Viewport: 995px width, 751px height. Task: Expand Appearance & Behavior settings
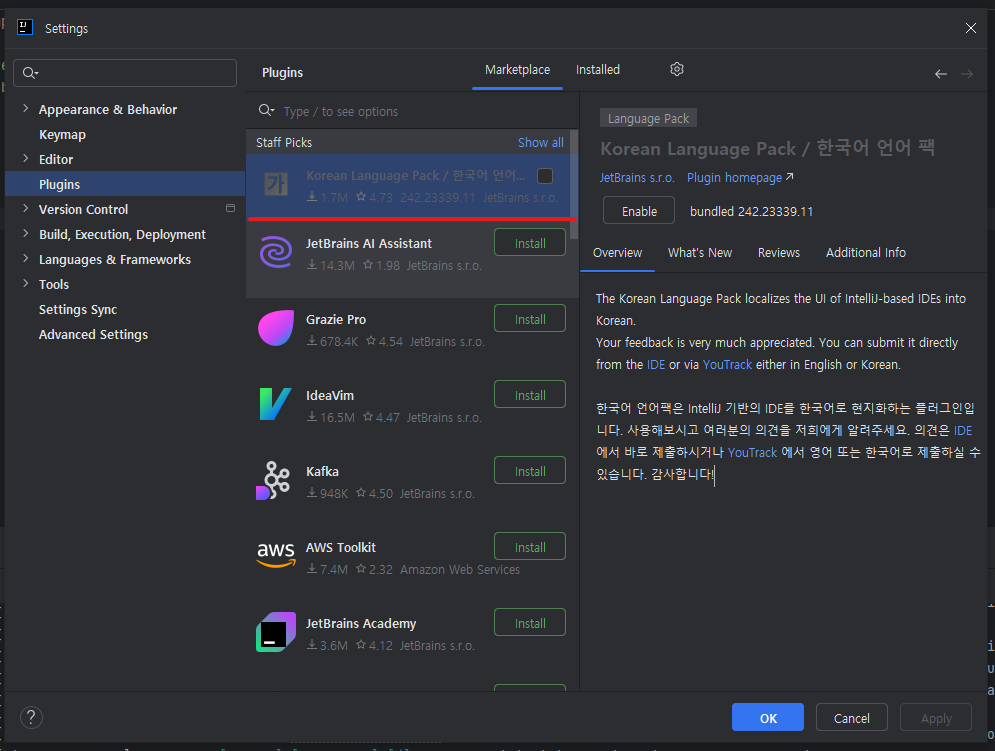pyautogui.click(x=25, y=109)
